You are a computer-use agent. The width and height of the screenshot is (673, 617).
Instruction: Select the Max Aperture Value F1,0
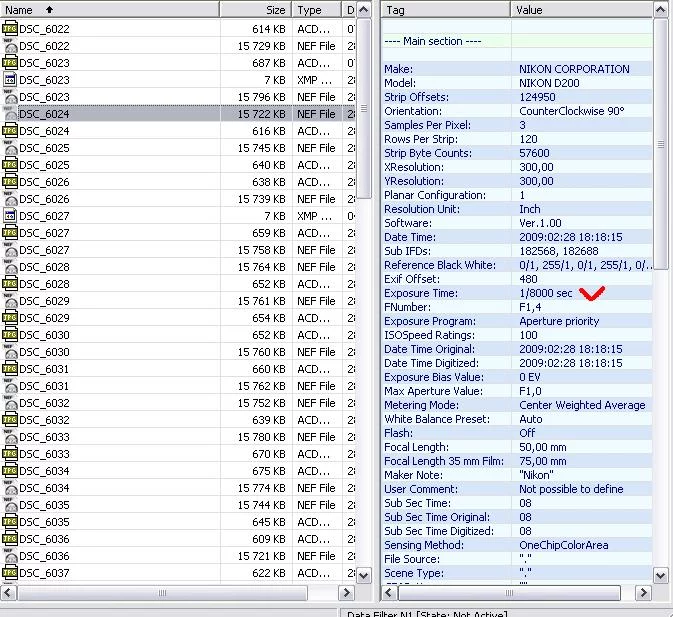[x=530, y=391]
